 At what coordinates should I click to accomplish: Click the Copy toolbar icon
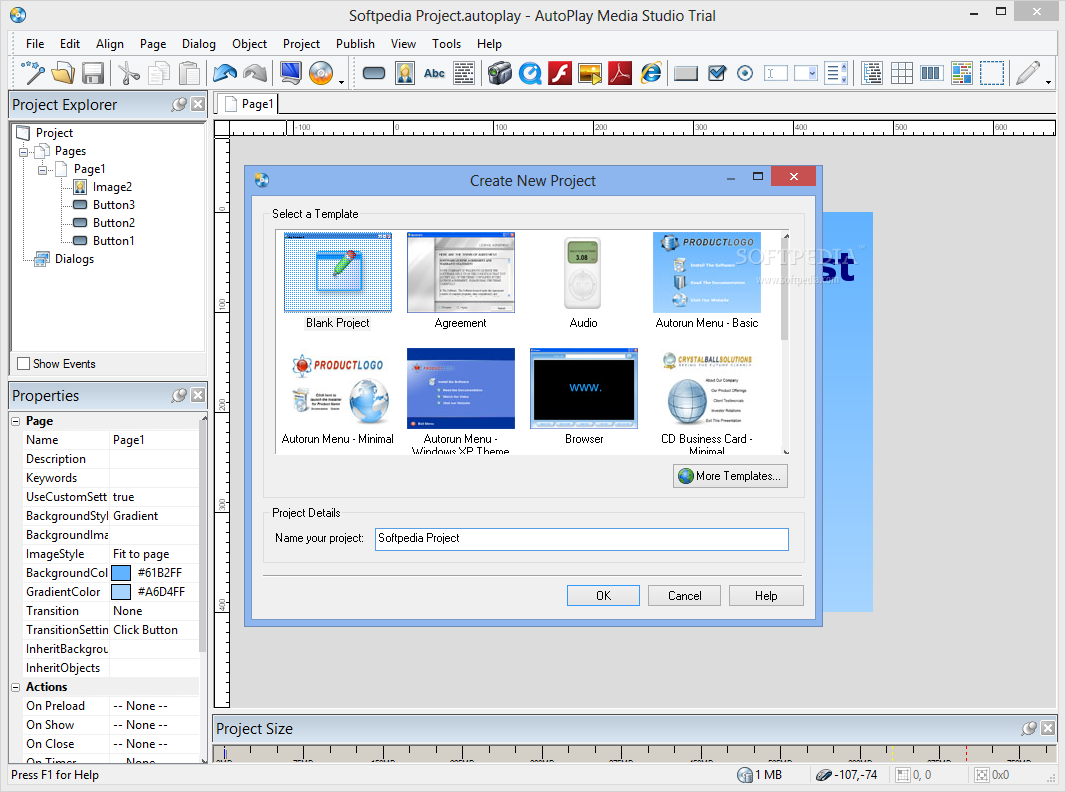(x=159, y=73)
